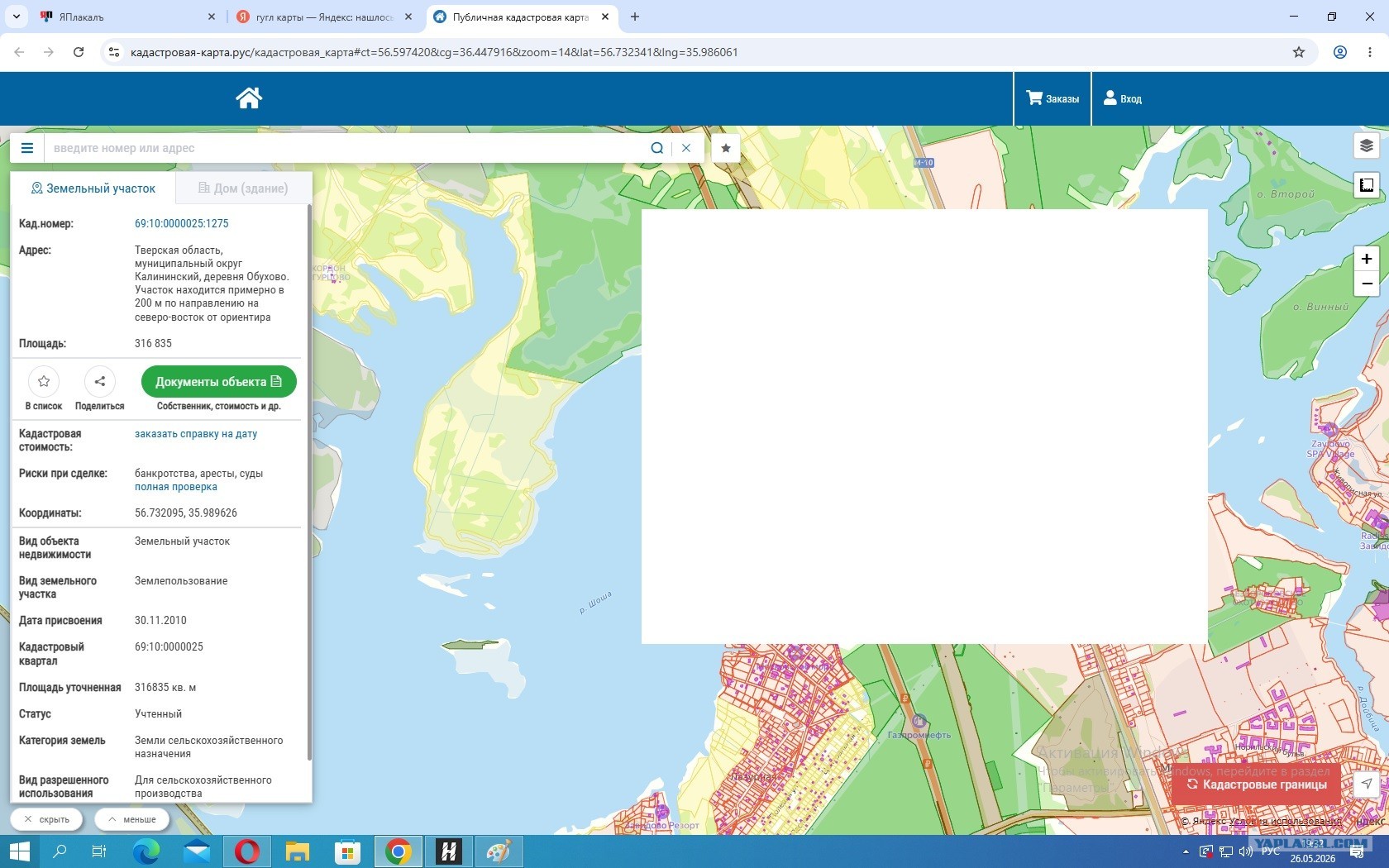Viewport: 1389px width, 868px height.
Task: Select the 316 835 area value
Action: pyautogui.click(x=154, y=343)
